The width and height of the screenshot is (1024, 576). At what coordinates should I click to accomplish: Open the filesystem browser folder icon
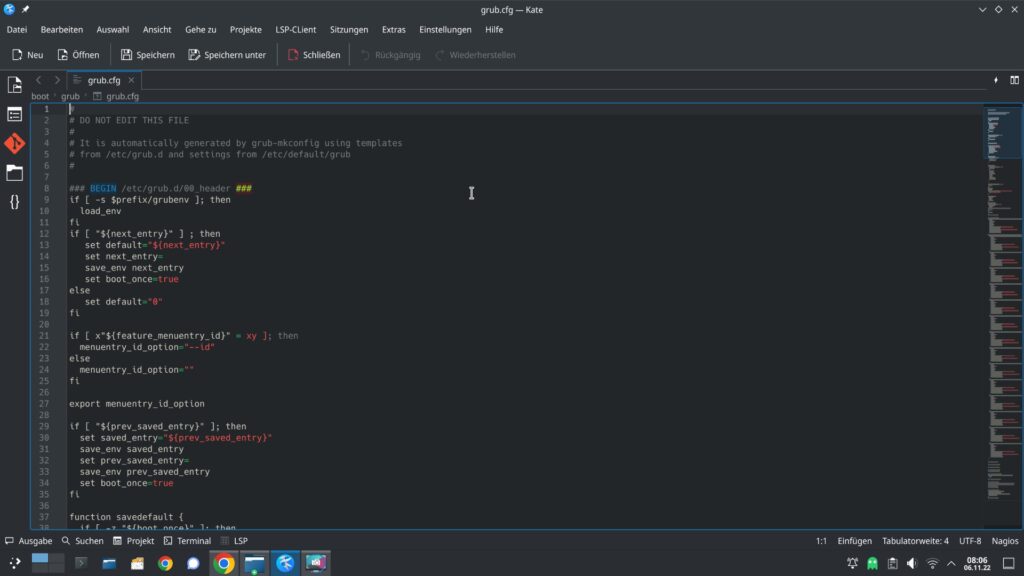click(x=14, y=173)
